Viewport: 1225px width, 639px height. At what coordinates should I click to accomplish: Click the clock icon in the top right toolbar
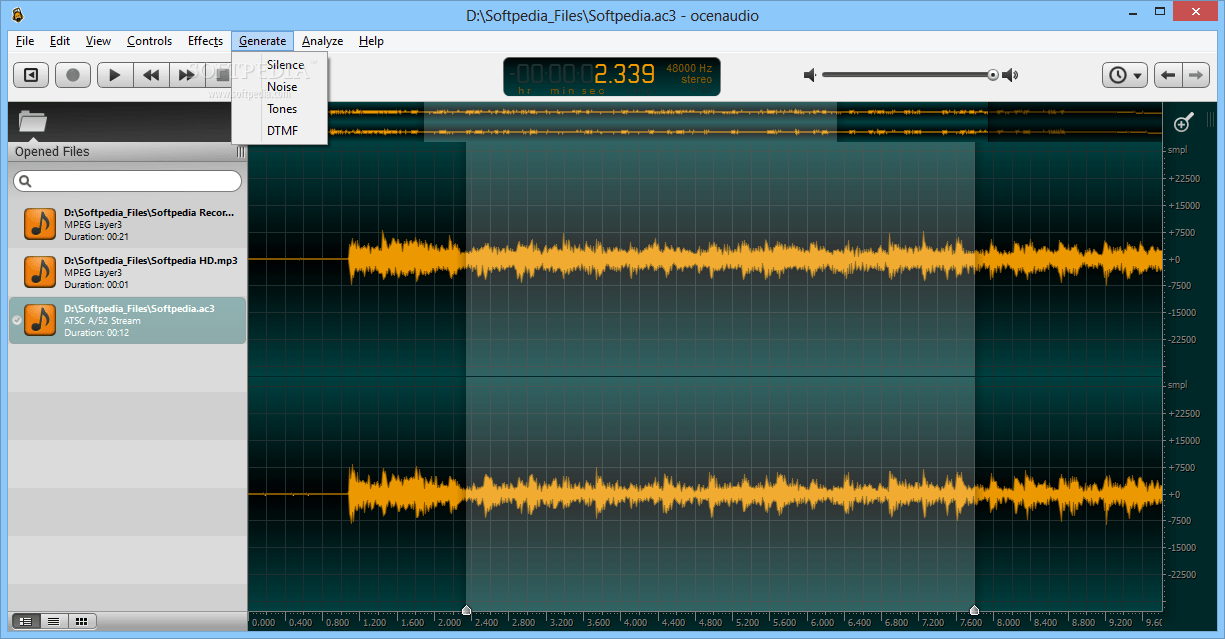1117,74
